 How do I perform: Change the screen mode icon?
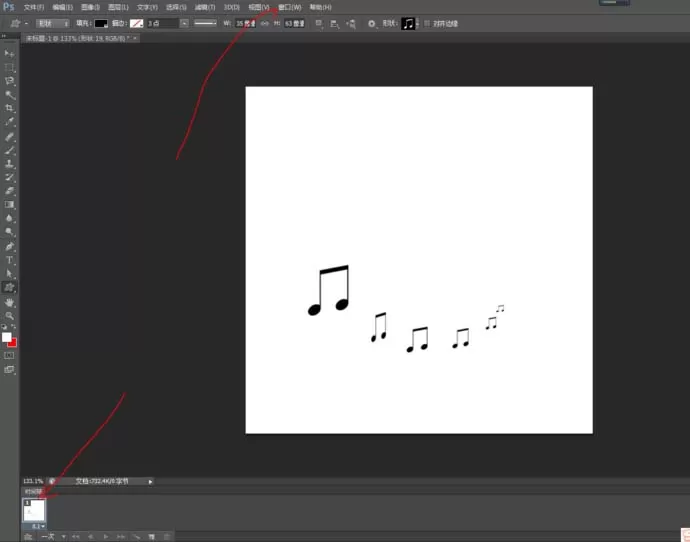tap(9, 370)
